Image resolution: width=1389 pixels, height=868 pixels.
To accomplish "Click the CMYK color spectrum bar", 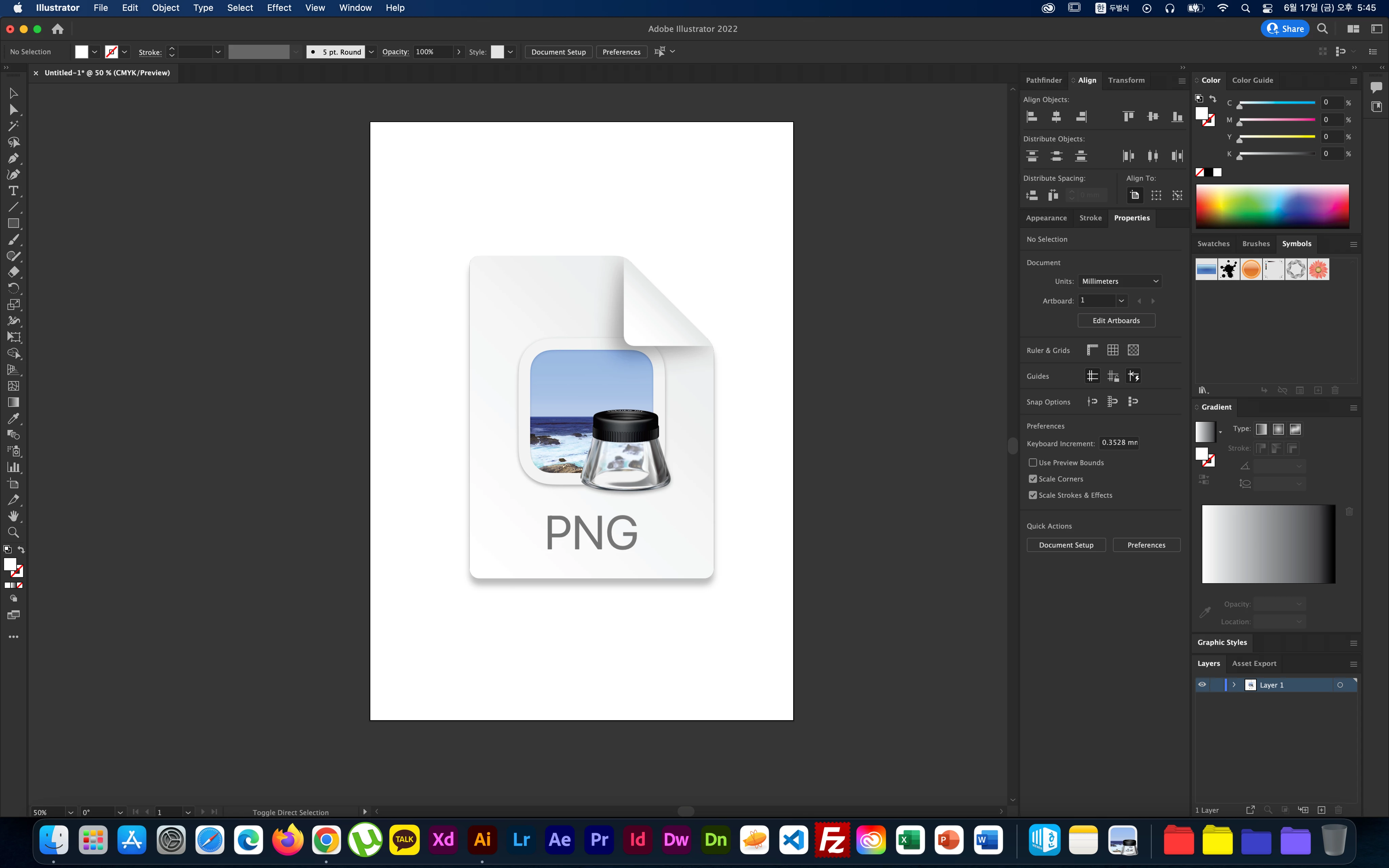I will click(1272, 206).
